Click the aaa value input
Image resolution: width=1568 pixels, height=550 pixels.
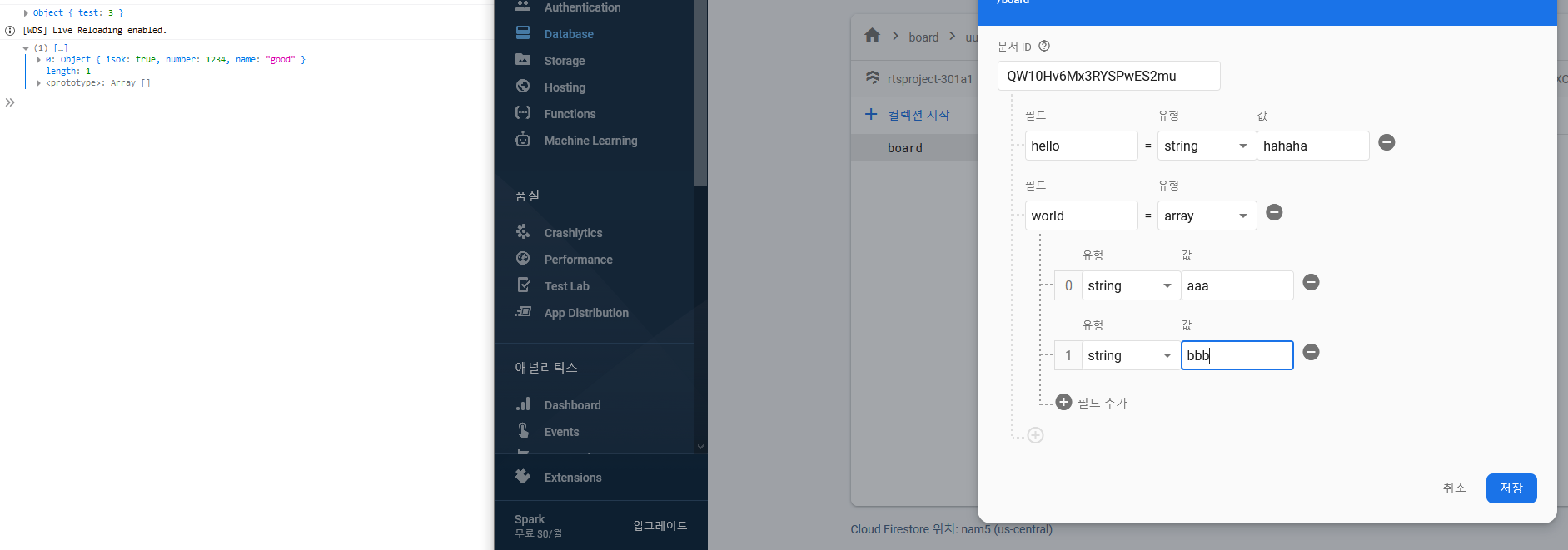[1237, 285]
